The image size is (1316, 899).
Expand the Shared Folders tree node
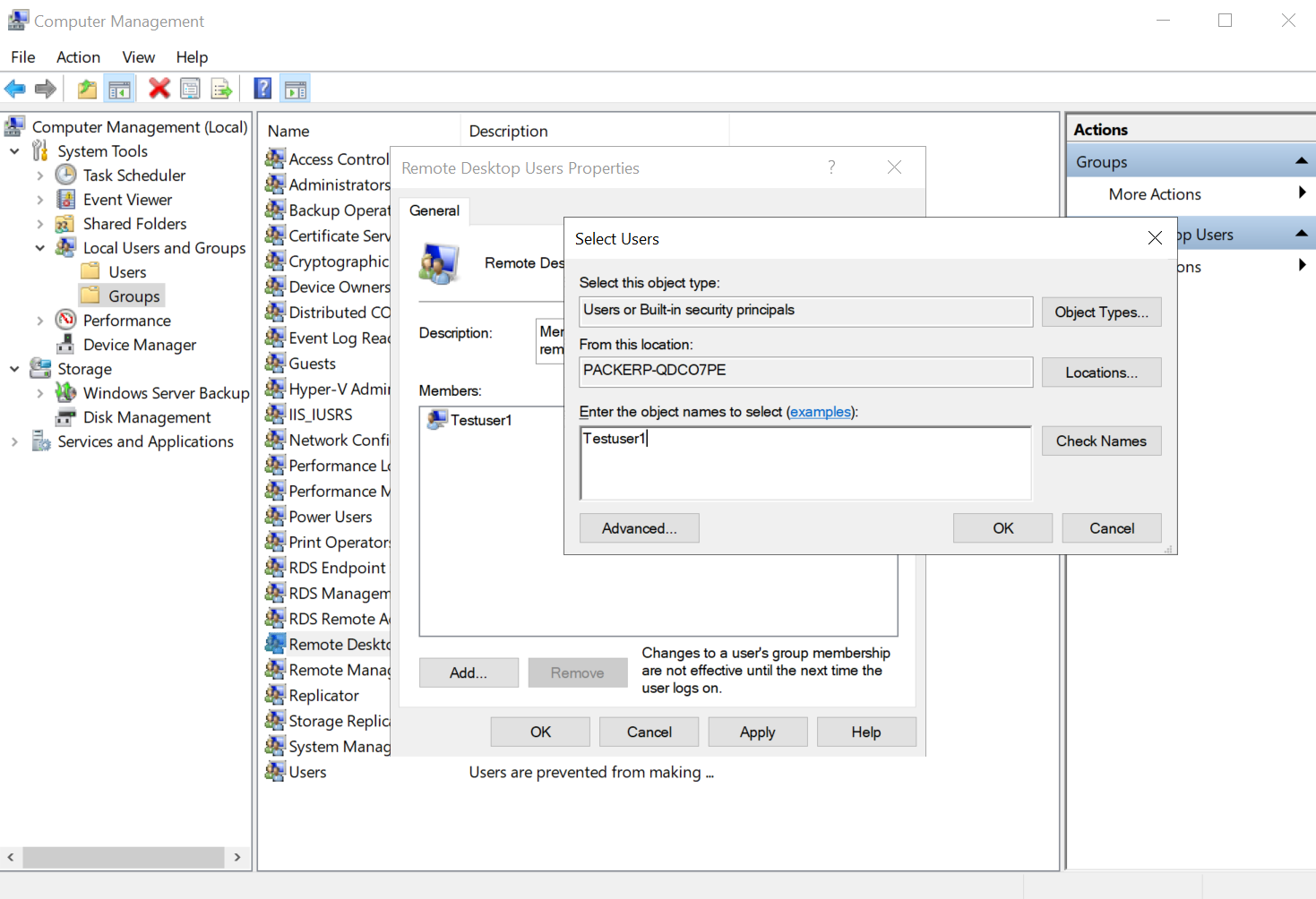click(x=39, y=224)
